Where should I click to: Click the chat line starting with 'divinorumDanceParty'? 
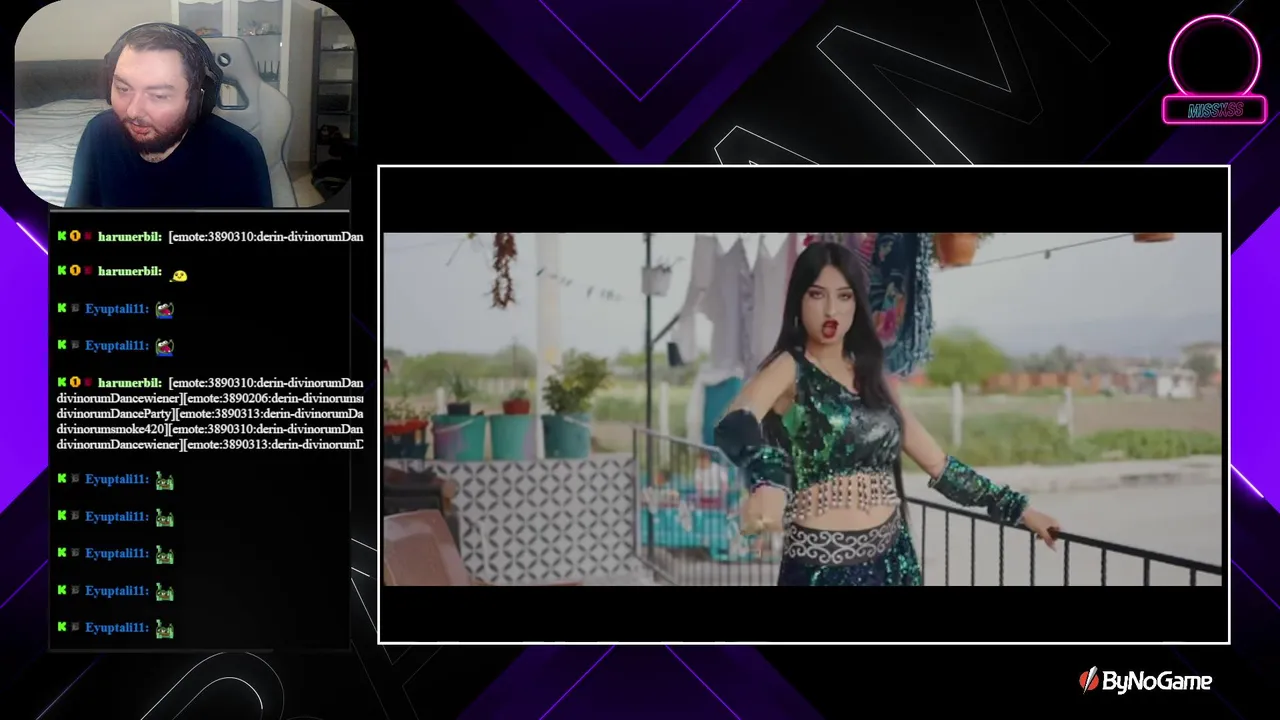(210, 414)
